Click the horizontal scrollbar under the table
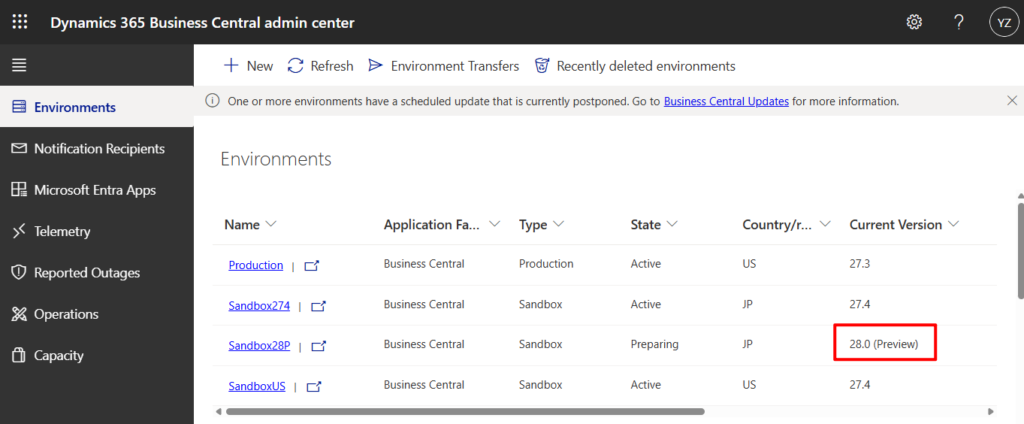Screen dimensions: 1024x424 coord(465,410)
